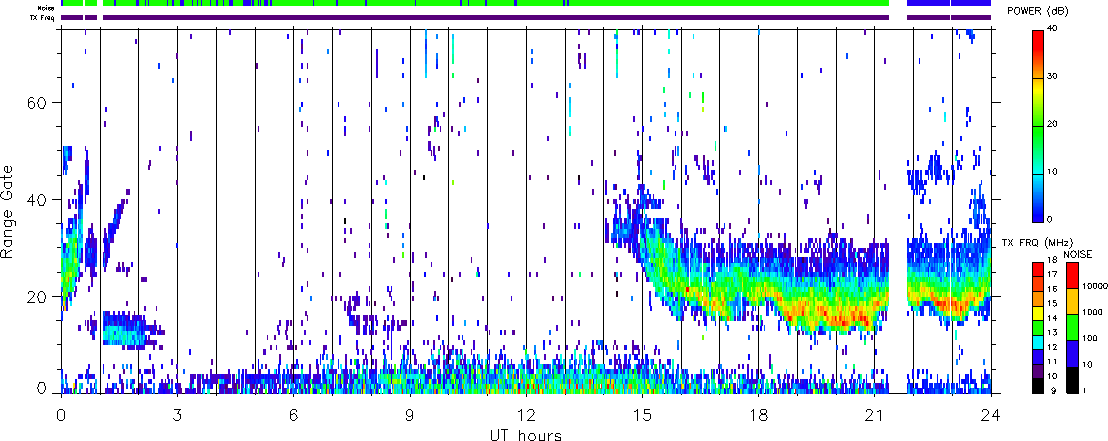This screenshot has width=1108, height=441.
Task: Click the red top segment of the NOISE color bar
Action: coord(1072,275)
